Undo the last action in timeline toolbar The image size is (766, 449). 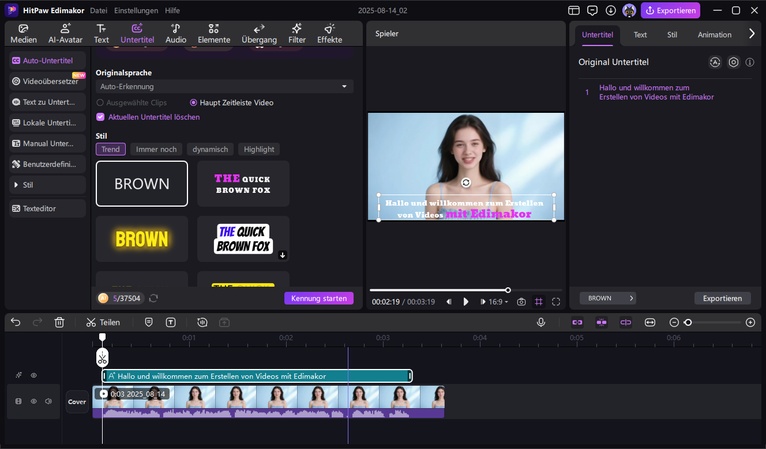point(16,322)
